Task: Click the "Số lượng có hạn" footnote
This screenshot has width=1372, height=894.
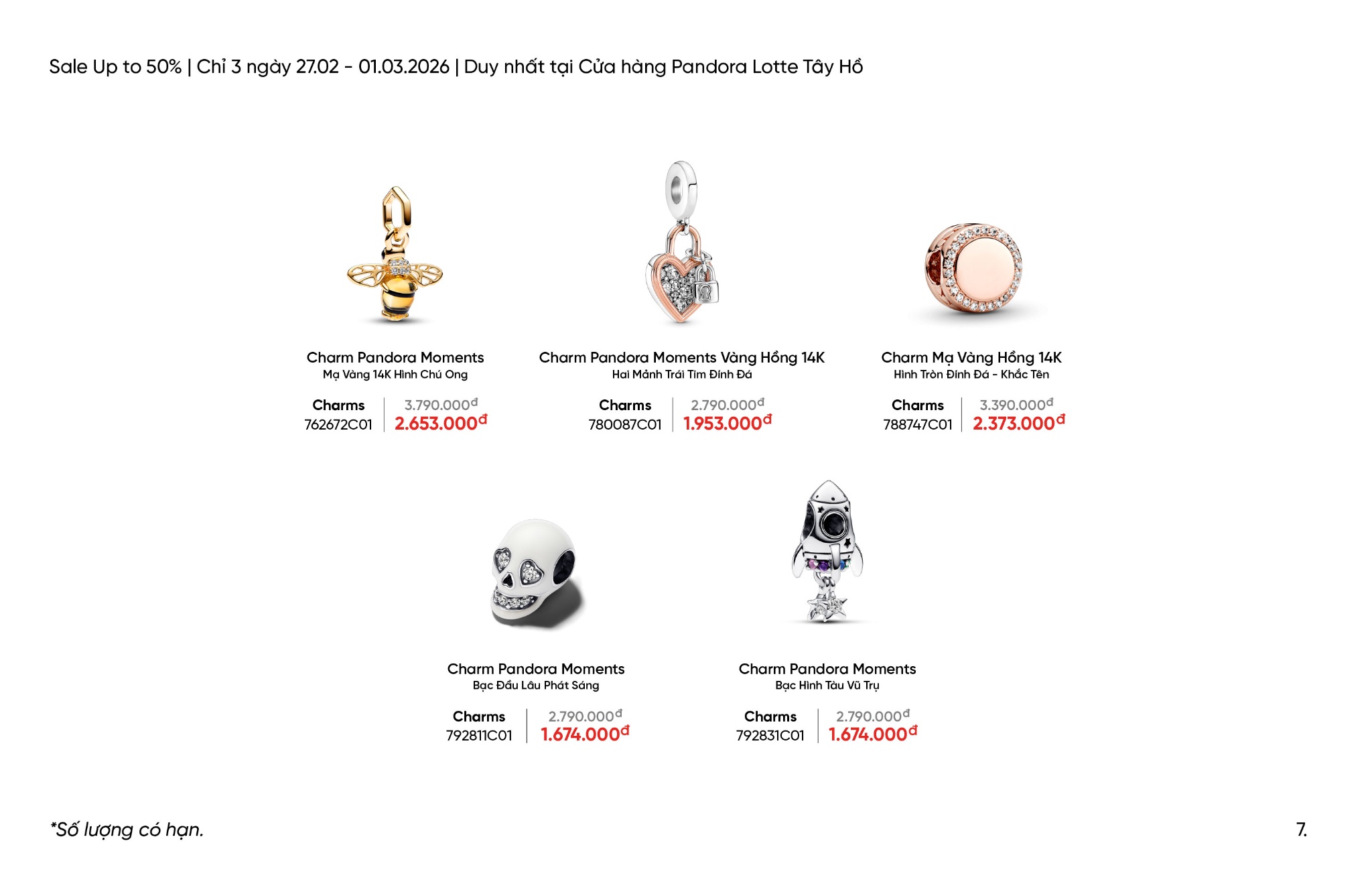Action: click(127, 830)
